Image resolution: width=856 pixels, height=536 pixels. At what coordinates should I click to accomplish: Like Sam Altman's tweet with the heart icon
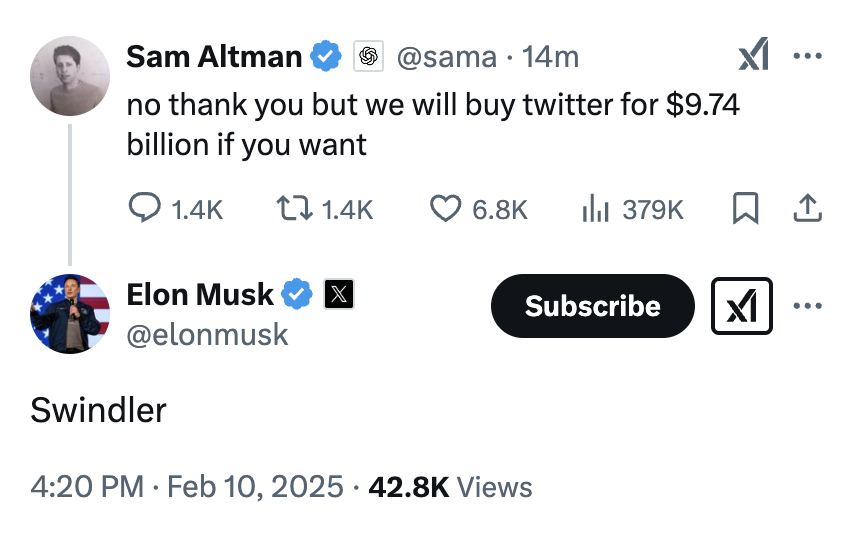tap(445, 209)
